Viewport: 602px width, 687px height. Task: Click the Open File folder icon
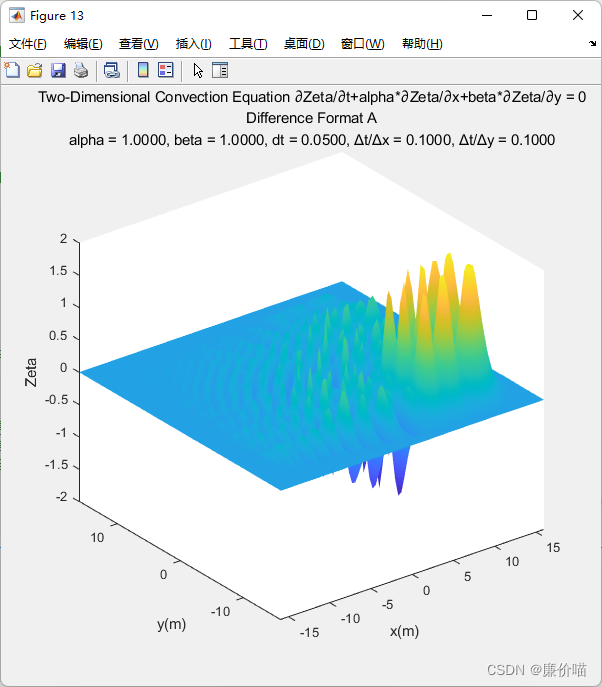[35, 70]
